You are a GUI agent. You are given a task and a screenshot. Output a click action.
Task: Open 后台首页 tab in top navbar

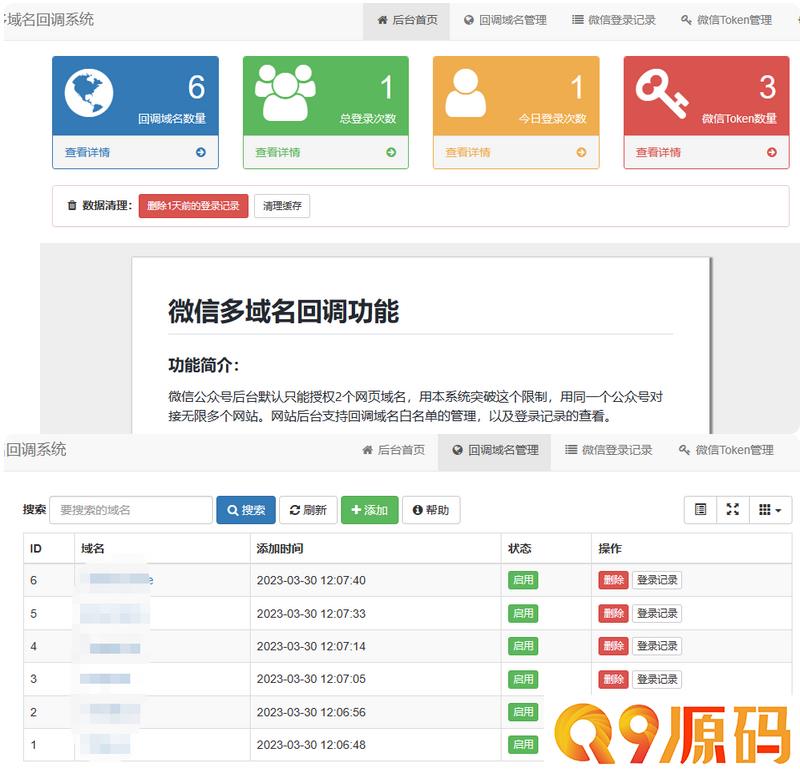tap(406, 20)
